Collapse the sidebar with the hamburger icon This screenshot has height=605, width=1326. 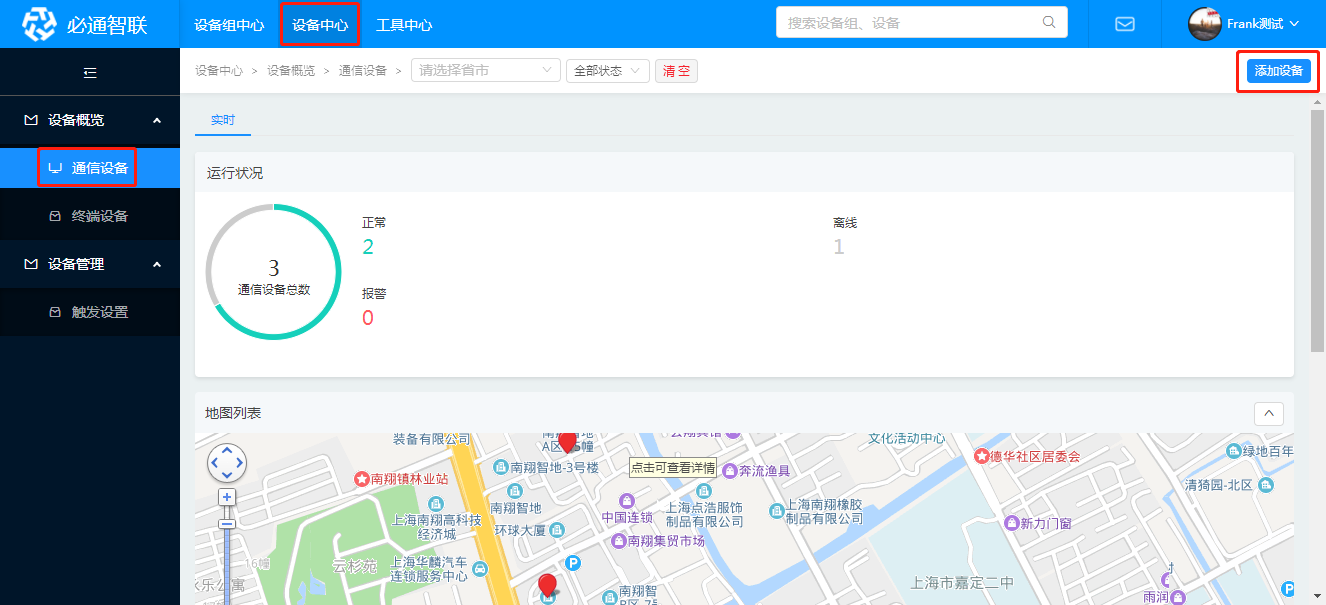pos(90,72)
